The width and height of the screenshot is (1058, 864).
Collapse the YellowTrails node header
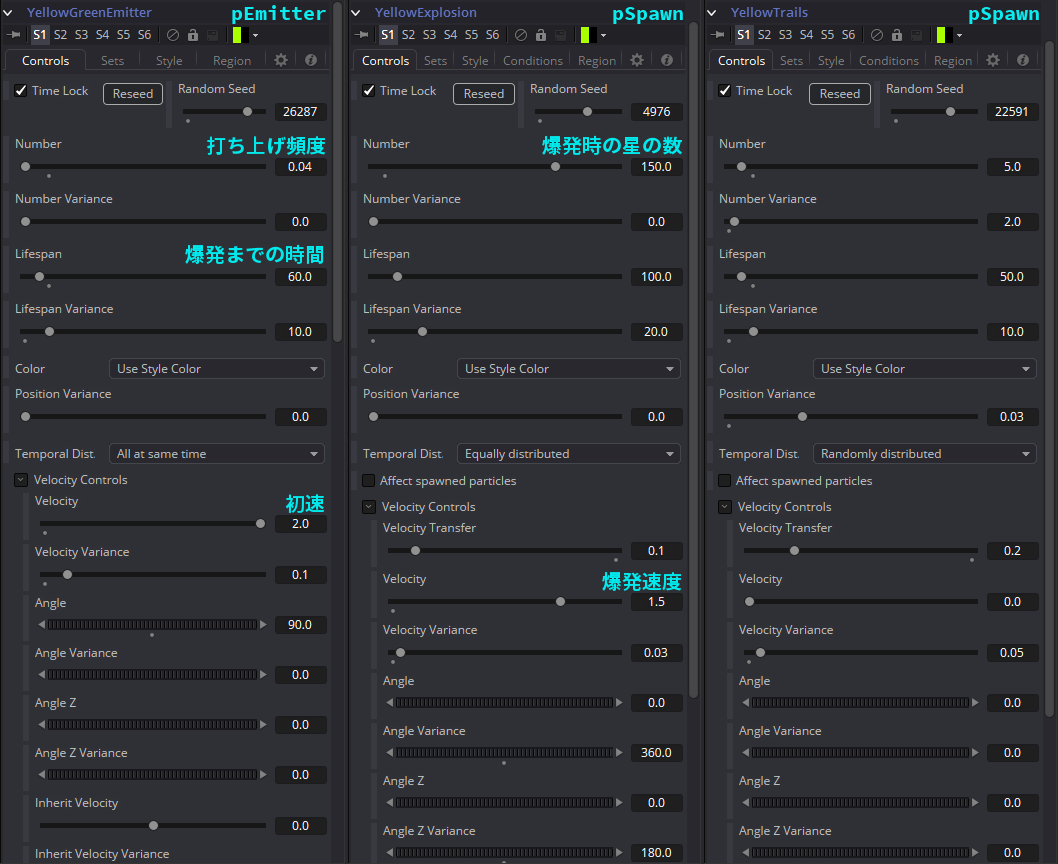pyautogui.click(x=712, y=12)
